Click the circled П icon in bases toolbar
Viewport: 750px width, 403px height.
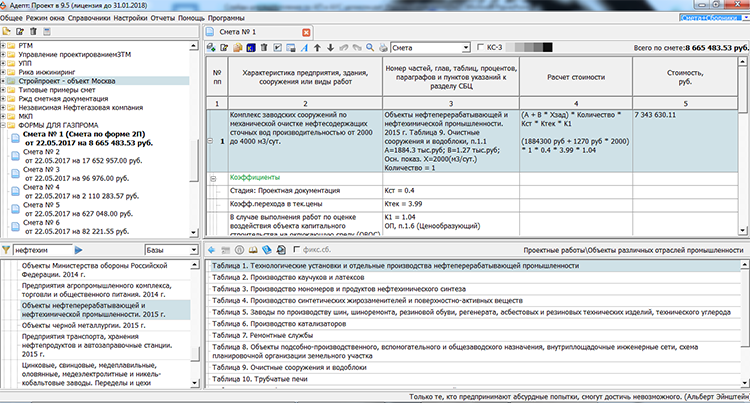click(239, 250)
